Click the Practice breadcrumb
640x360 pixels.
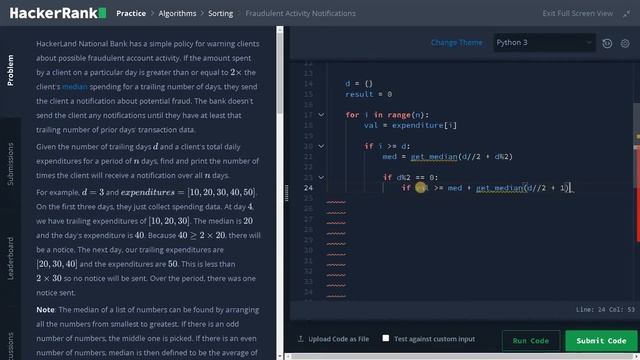[131, 13]
